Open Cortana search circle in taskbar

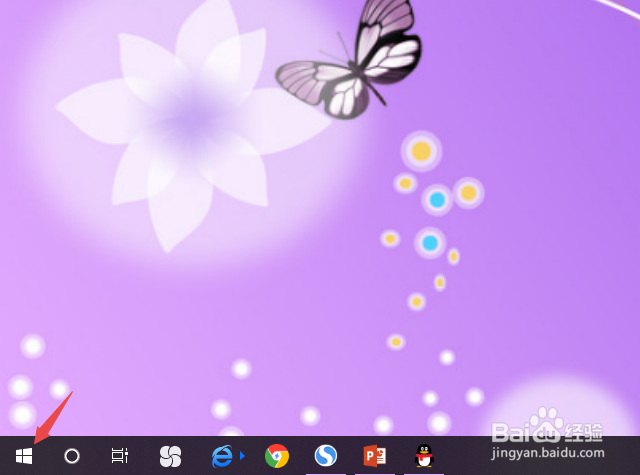coord(72,456)
